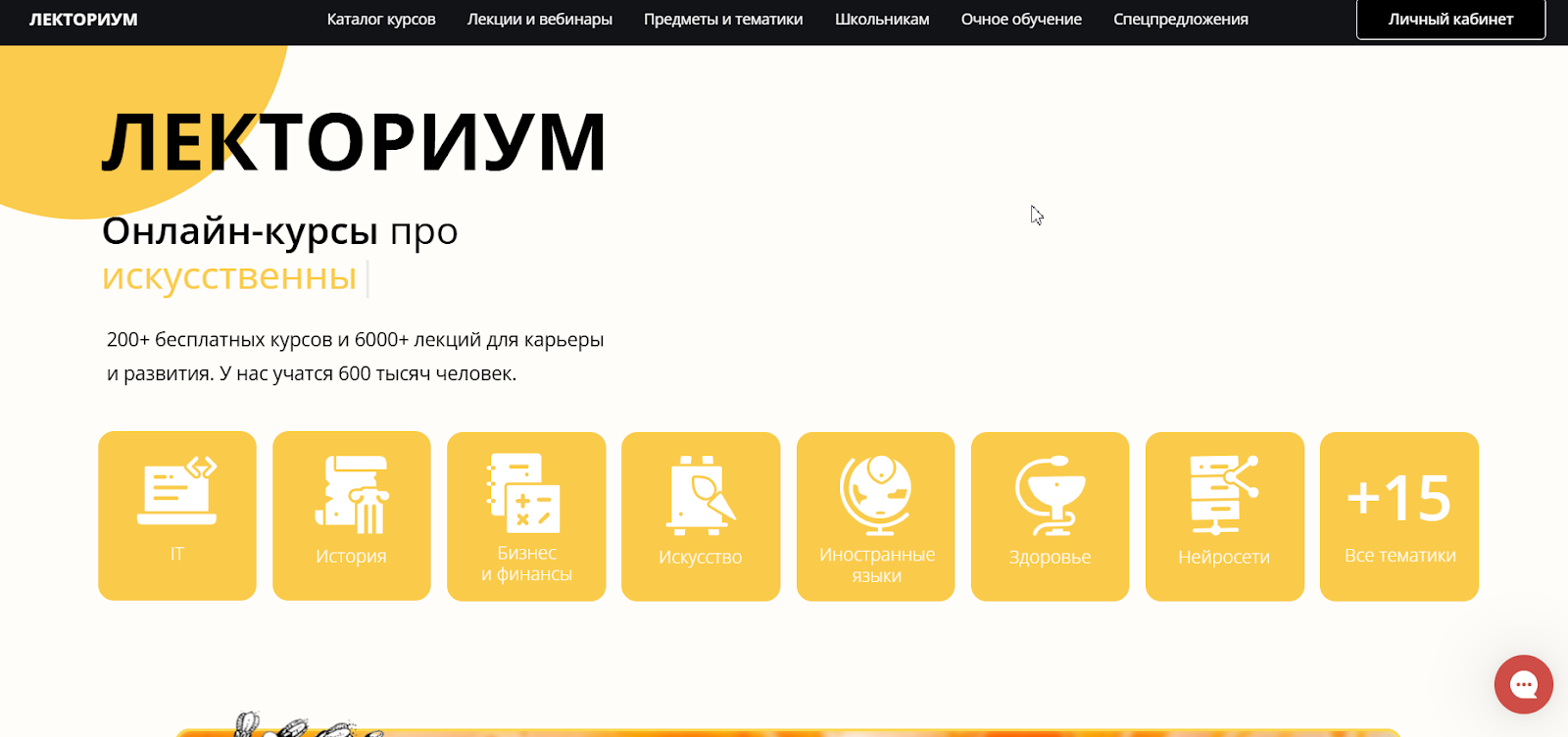This screenshot has height=737, width=1568.
Task: Click the Иностранные языки label
Action: coord(876,565)
